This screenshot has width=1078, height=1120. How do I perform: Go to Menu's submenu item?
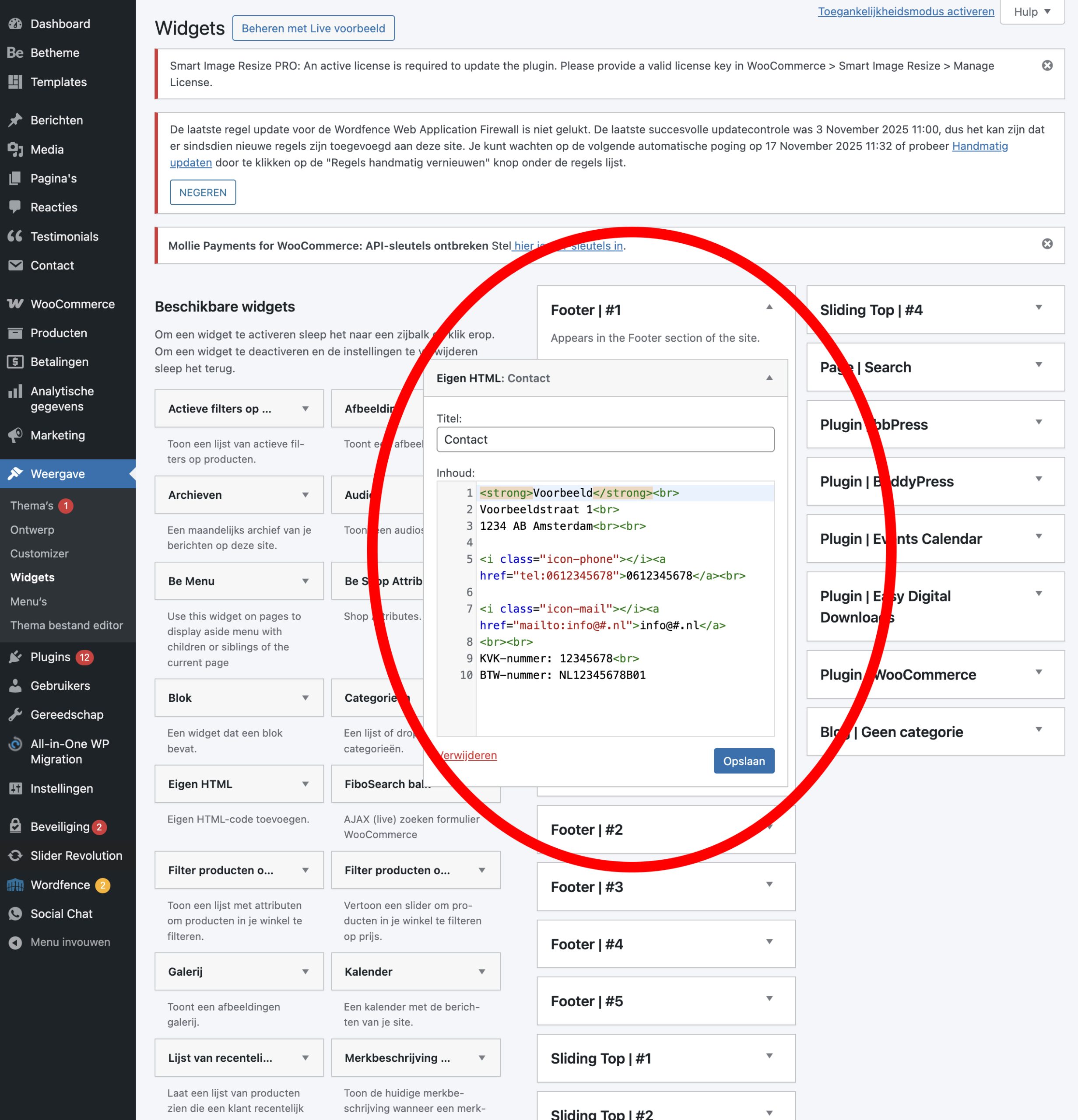click(28, 601)
